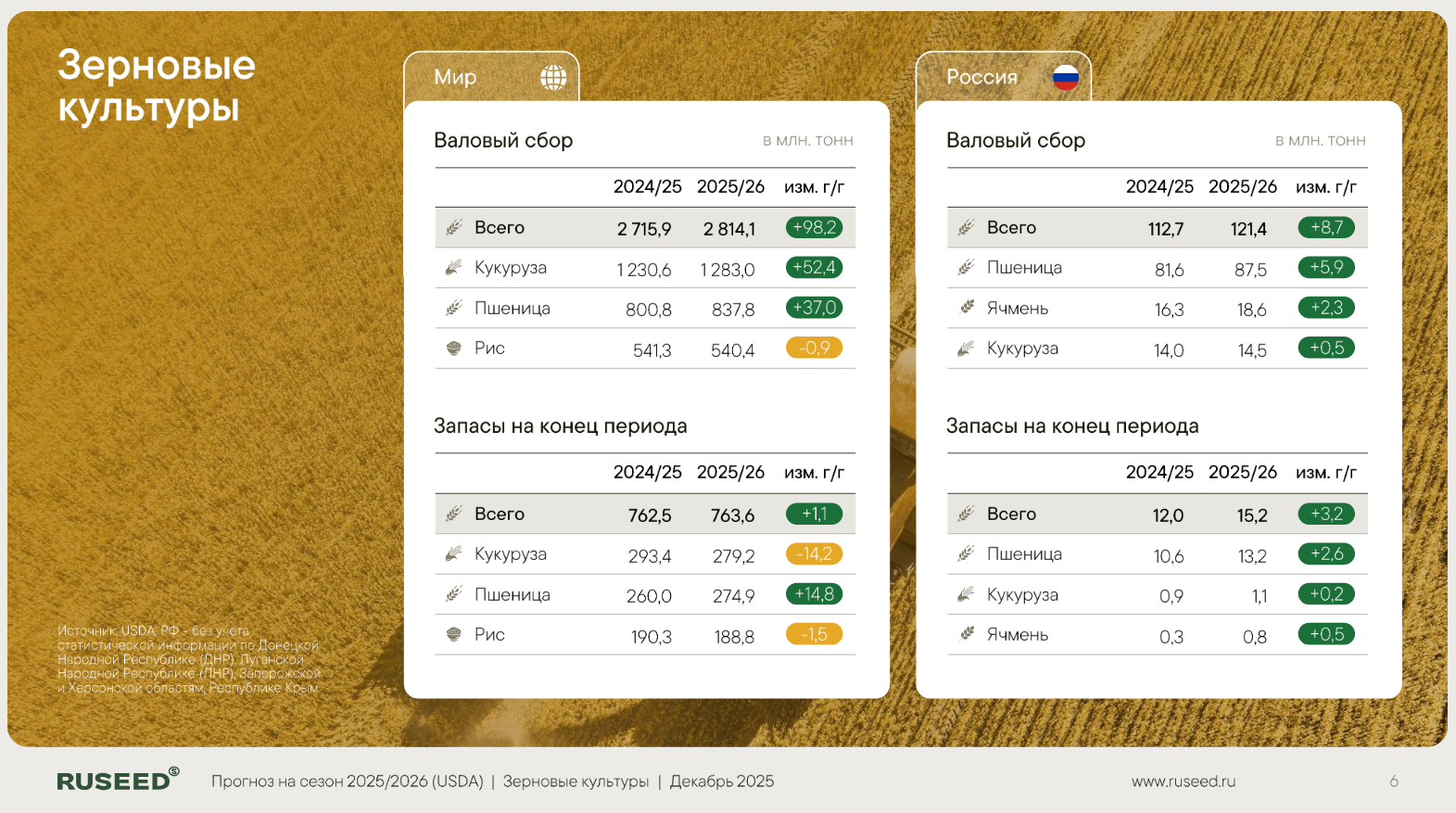Click the grain icon beside Кукуруза in world Запасы
The width and height of the screenshot is (1456, 813).
coord(453,554)
